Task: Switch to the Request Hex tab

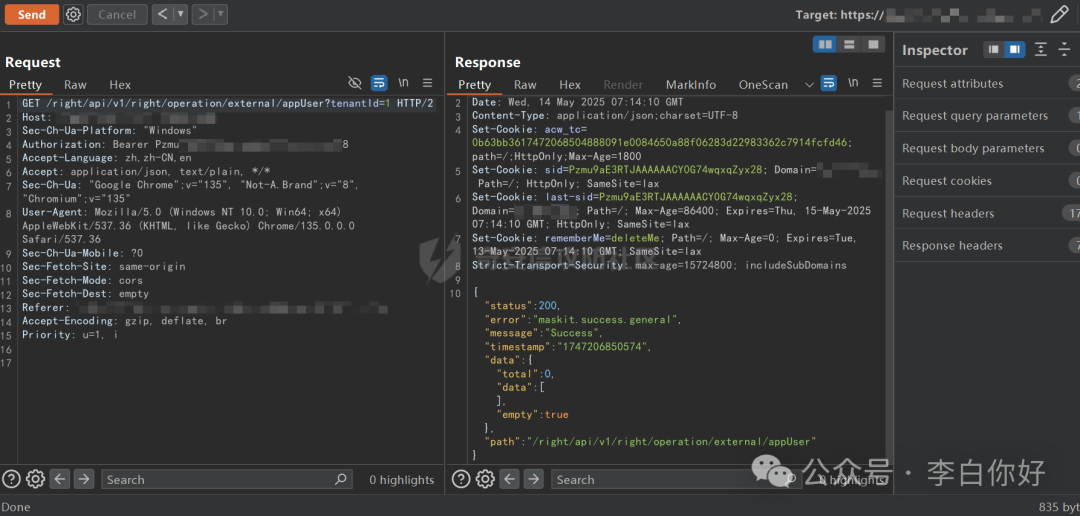Action: click(x=120, y=85)
